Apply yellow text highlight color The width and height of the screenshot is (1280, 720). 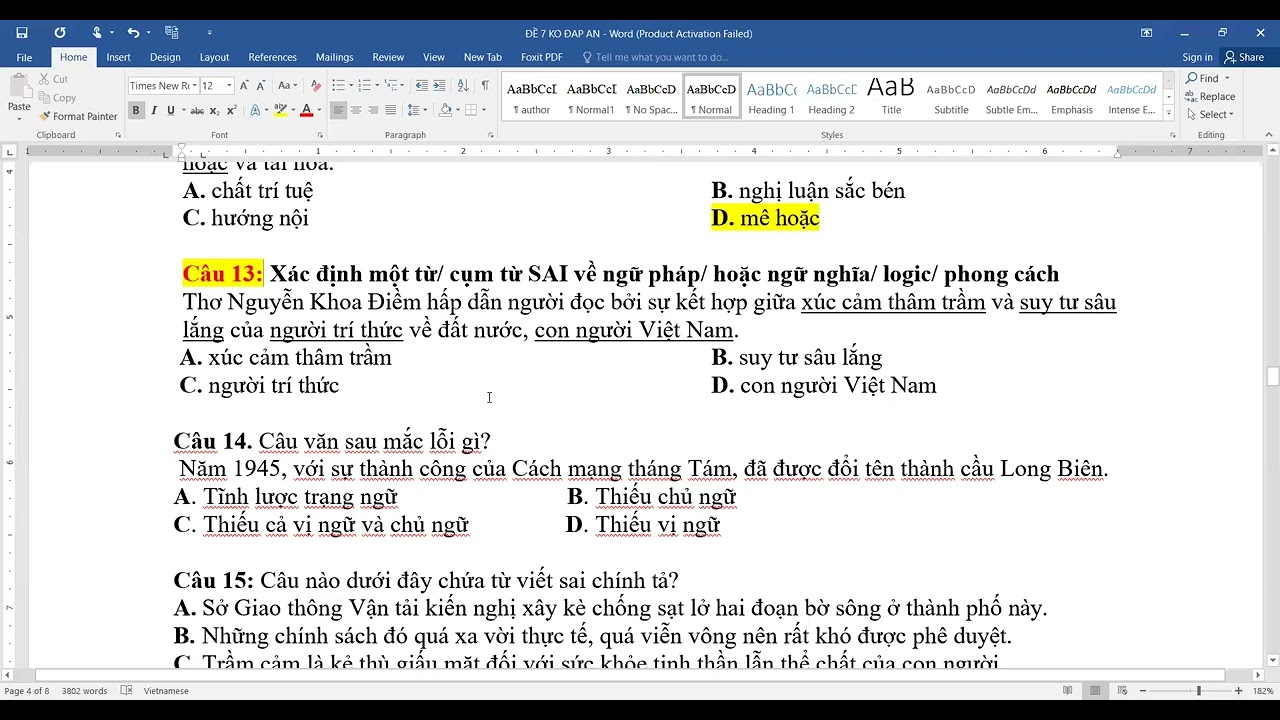coord(280,110)
